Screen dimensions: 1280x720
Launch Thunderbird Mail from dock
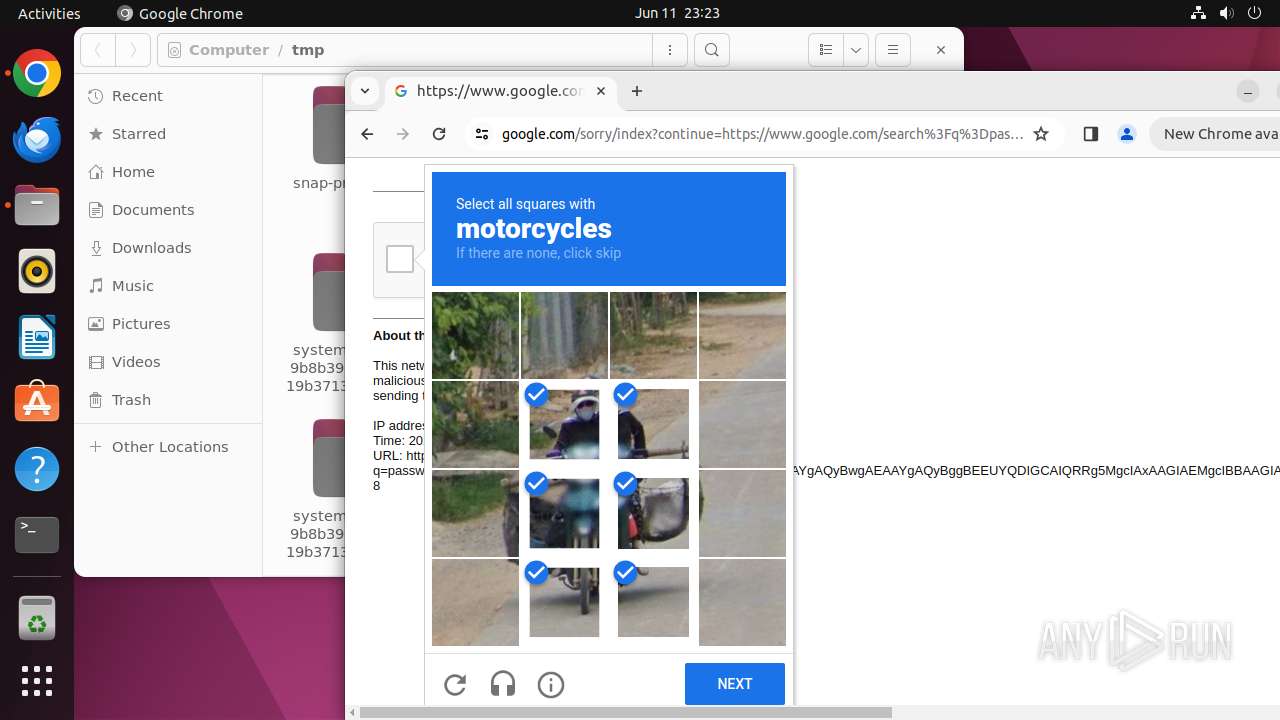coord(37,140)
